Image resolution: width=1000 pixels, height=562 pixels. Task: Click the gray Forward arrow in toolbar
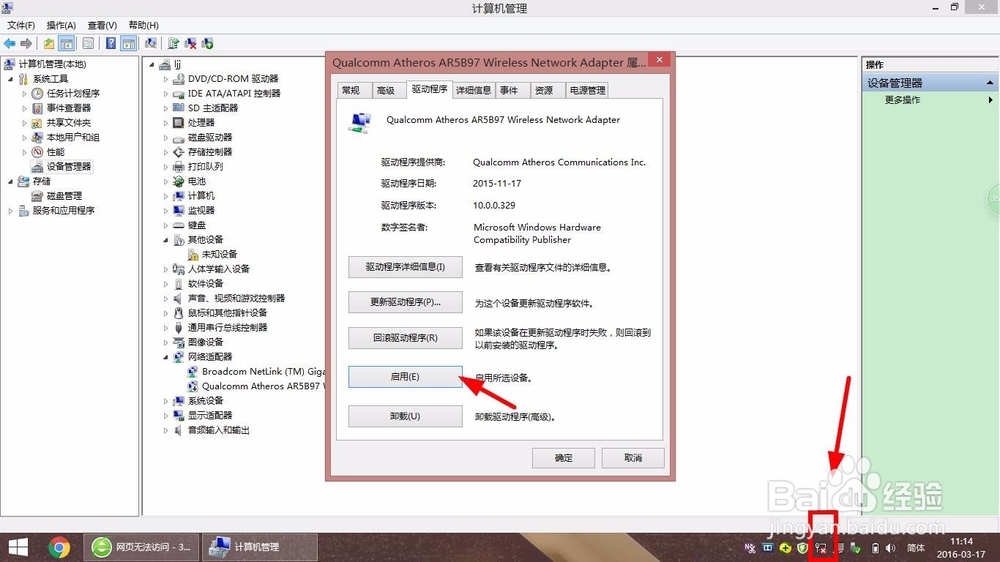pyautogui.click(x=26, y=43)
